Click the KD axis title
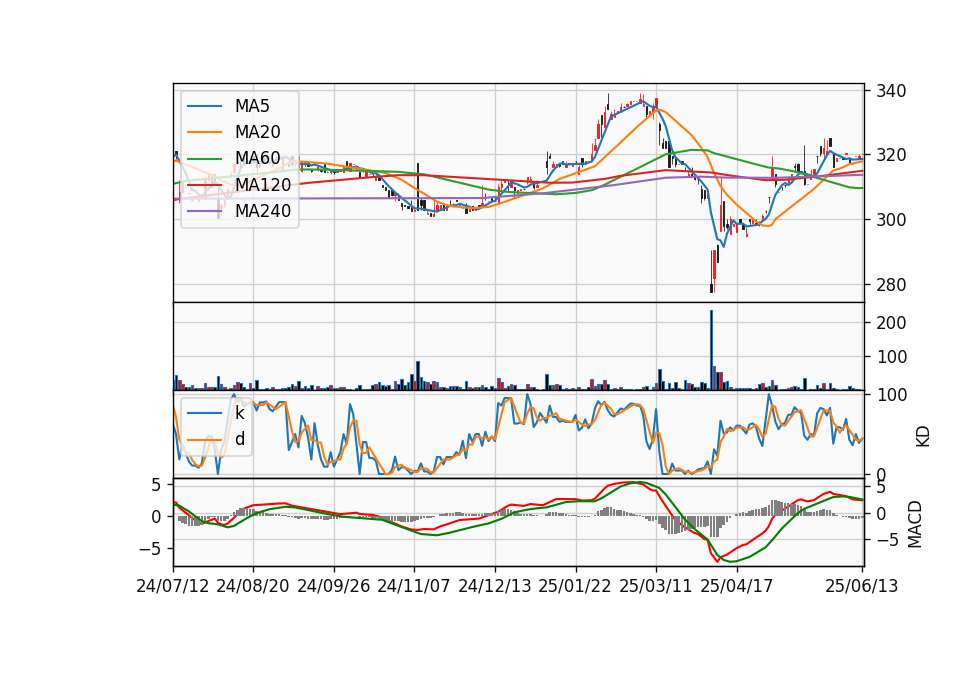 point(923,437)
